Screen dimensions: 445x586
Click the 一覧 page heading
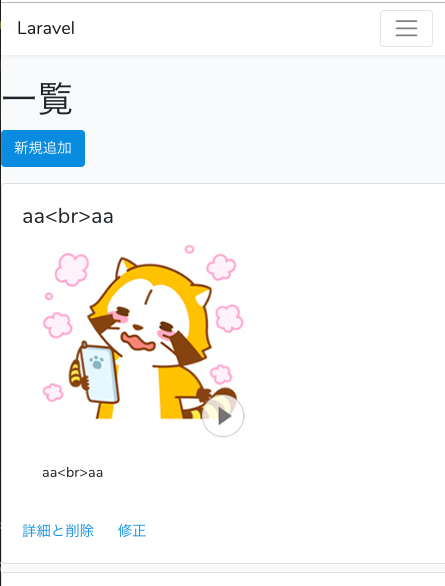(x=37, y=99)
